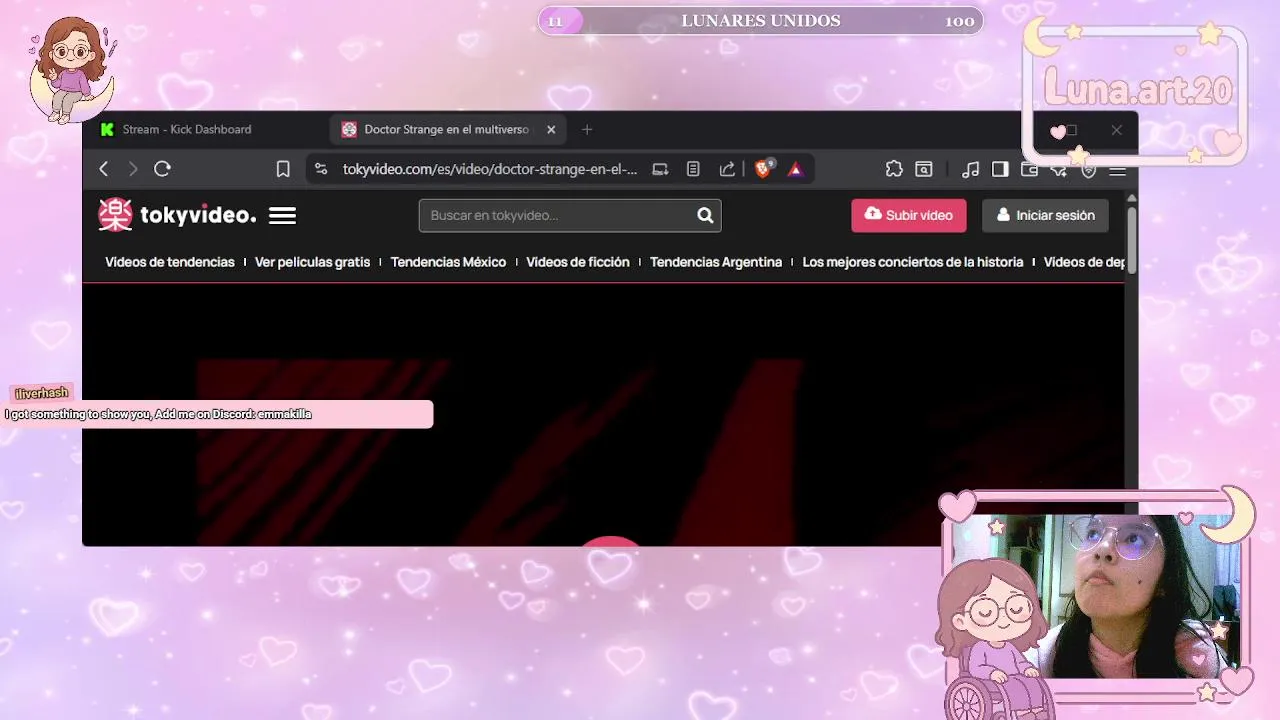The width and height of the screenshot is (1280, 720).
Task: Click Iniciar sesión button
Action: pos(1045,215)
